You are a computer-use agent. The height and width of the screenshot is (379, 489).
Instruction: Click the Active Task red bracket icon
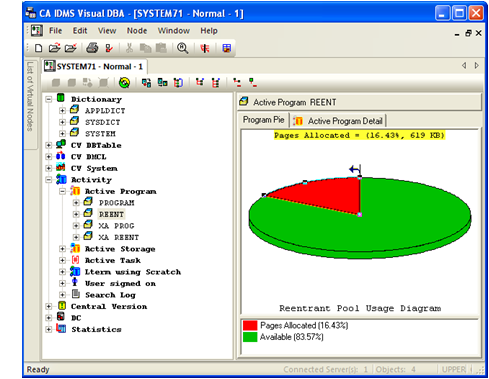click(x=75, y=260)
